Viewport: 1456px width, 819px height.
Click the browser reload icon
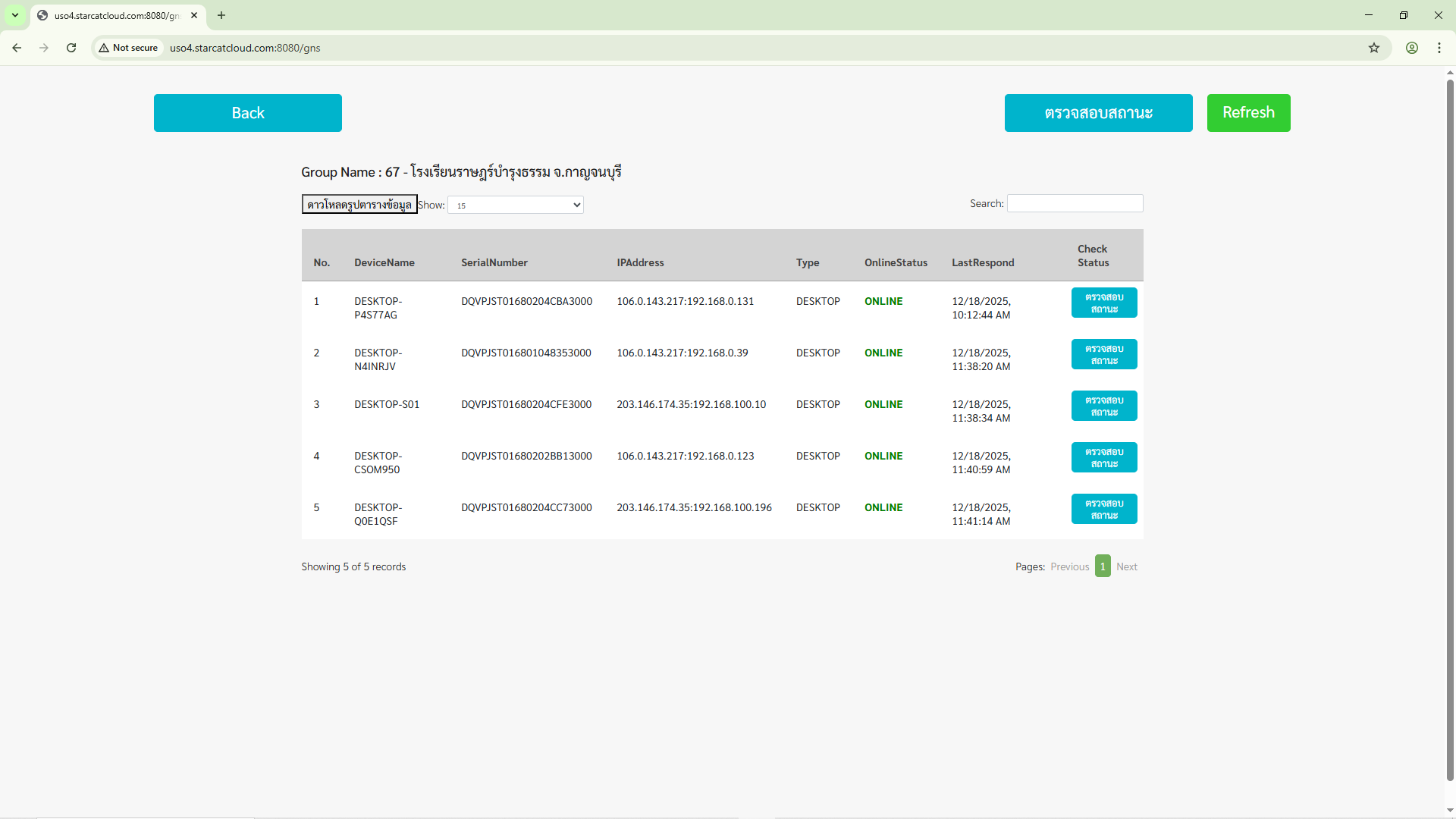point(71,48)
